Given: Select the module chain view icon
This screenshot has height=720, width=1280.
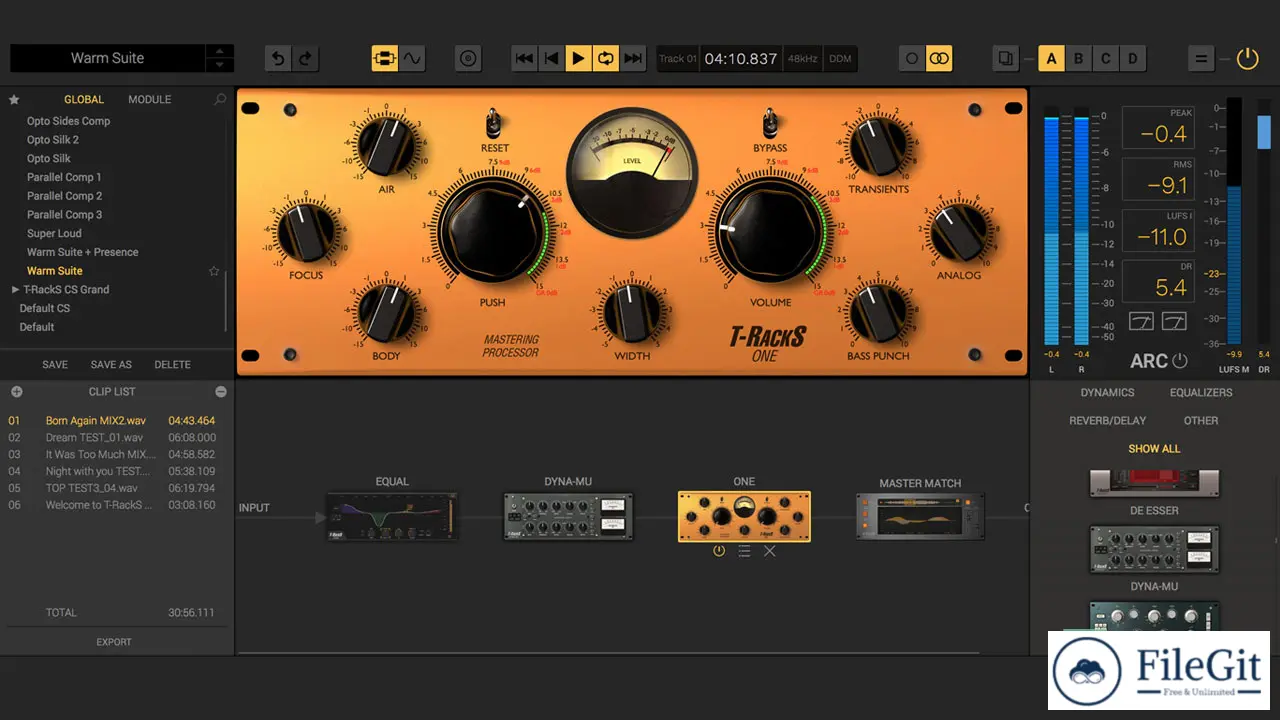Looking at the screenshot, I should coord(385,59).
